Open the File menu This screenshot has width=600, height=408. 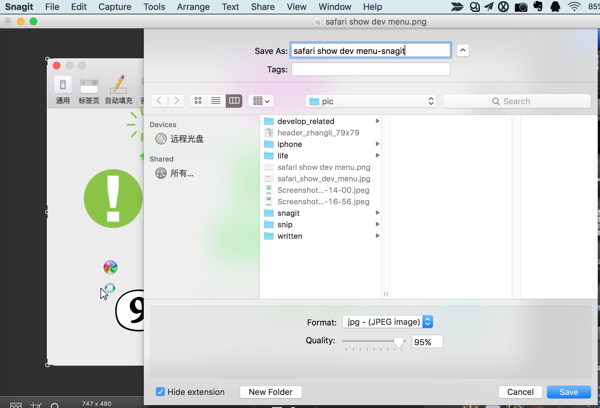click(52, 7)
